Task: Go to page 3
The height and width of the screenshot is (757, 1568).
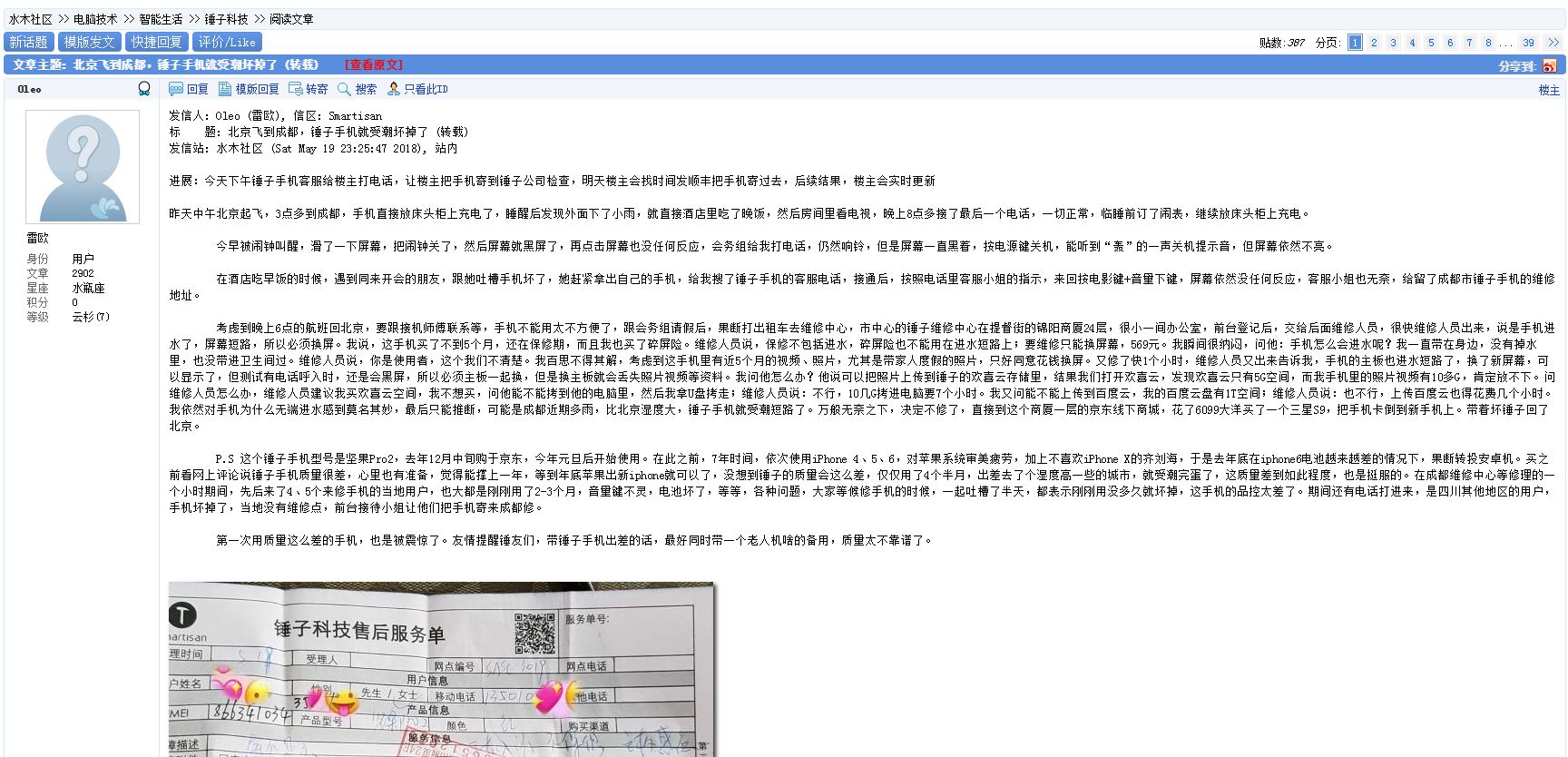Action: pos(1393,43)
